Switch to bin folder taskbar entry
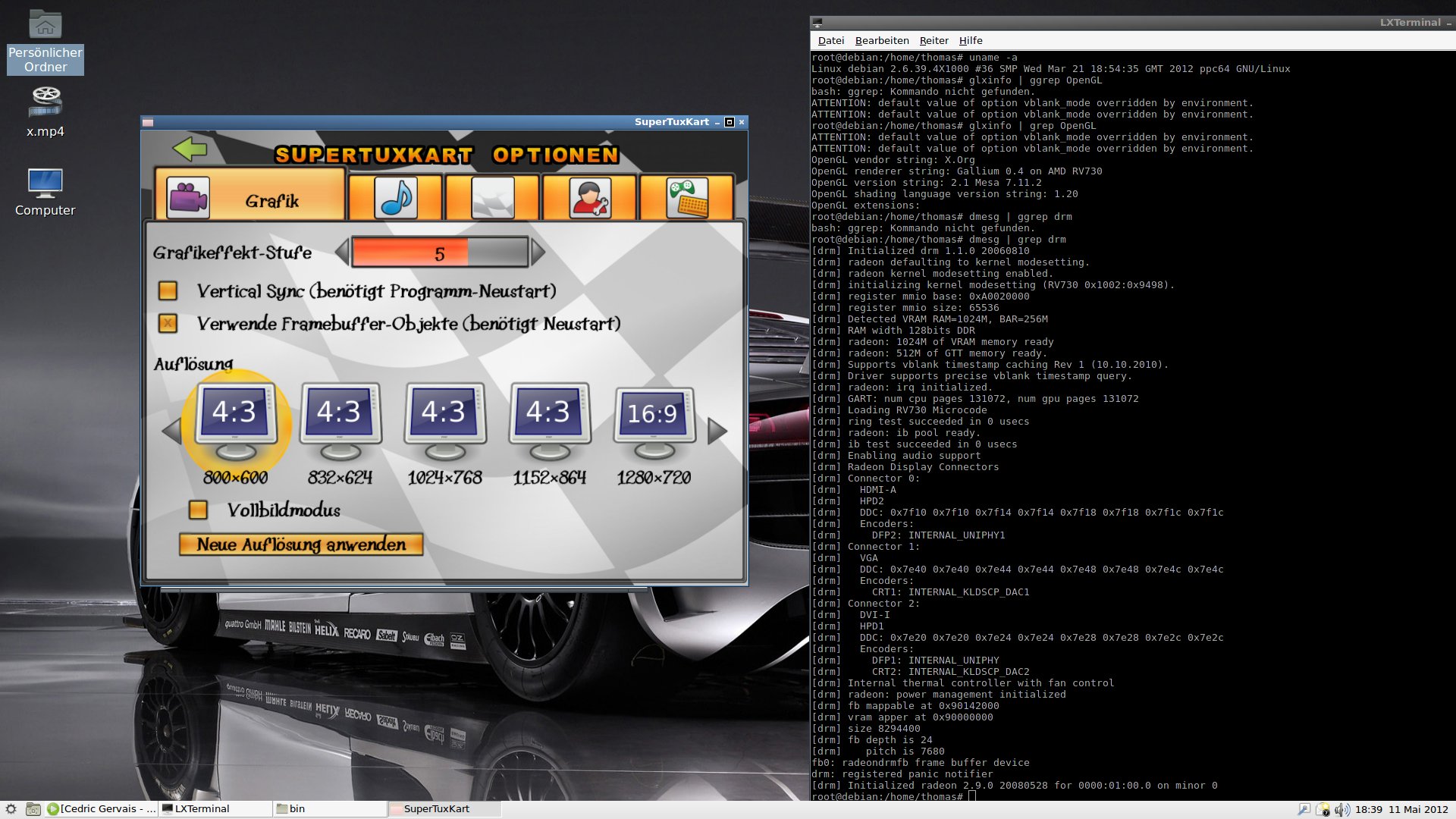 (x=330, y=809)
